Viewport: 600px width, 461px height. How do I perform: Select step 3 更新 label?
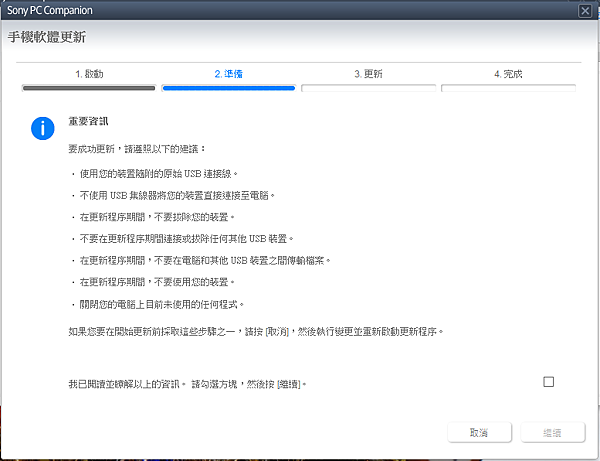click(368, 74)
